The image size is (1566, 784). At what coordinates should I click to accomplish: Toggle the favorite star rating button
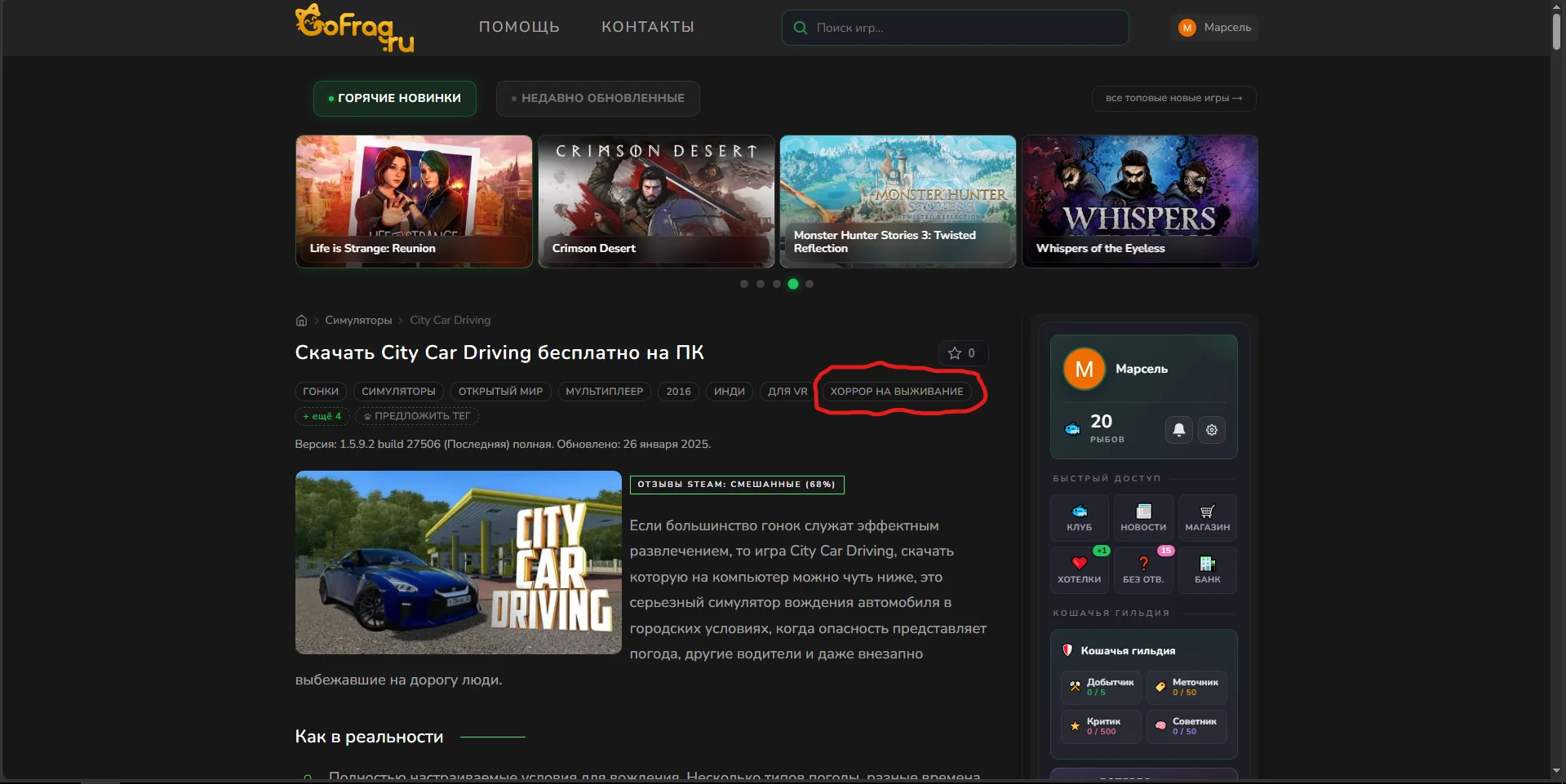[x=963, y=353]
